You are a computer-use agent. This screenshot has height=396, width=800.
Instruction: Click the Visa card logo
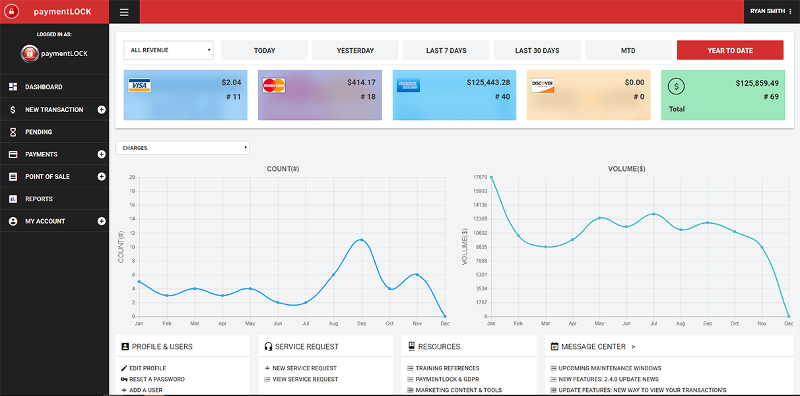[x=139, y=85]
